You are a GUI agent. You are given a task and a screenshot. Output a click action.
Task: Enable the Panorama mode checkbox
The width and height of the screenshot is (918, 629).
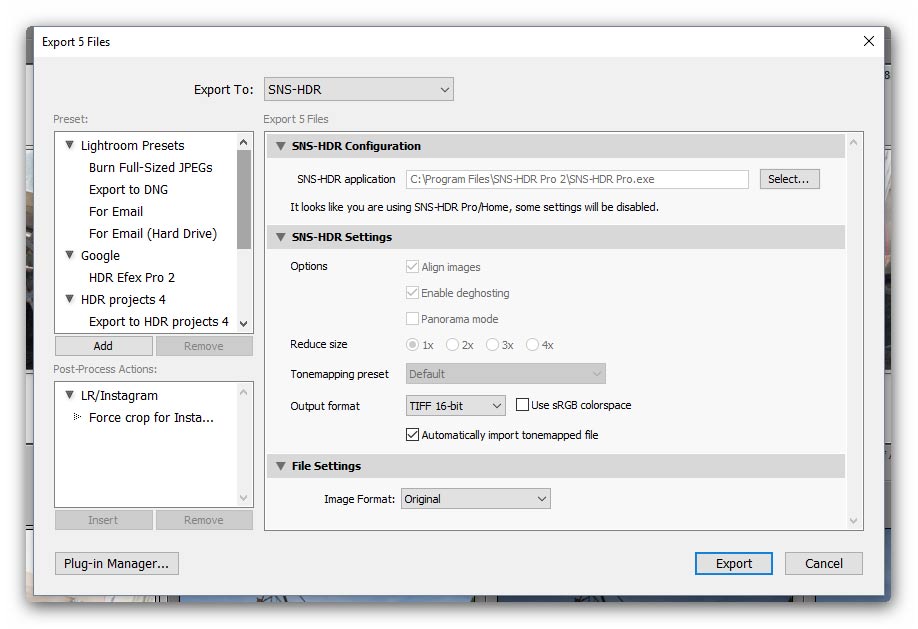click(412, 319)
